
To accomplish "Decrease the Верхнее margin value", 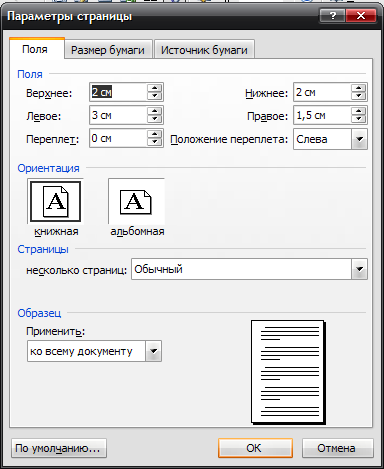I will click(x=154, y=96).
